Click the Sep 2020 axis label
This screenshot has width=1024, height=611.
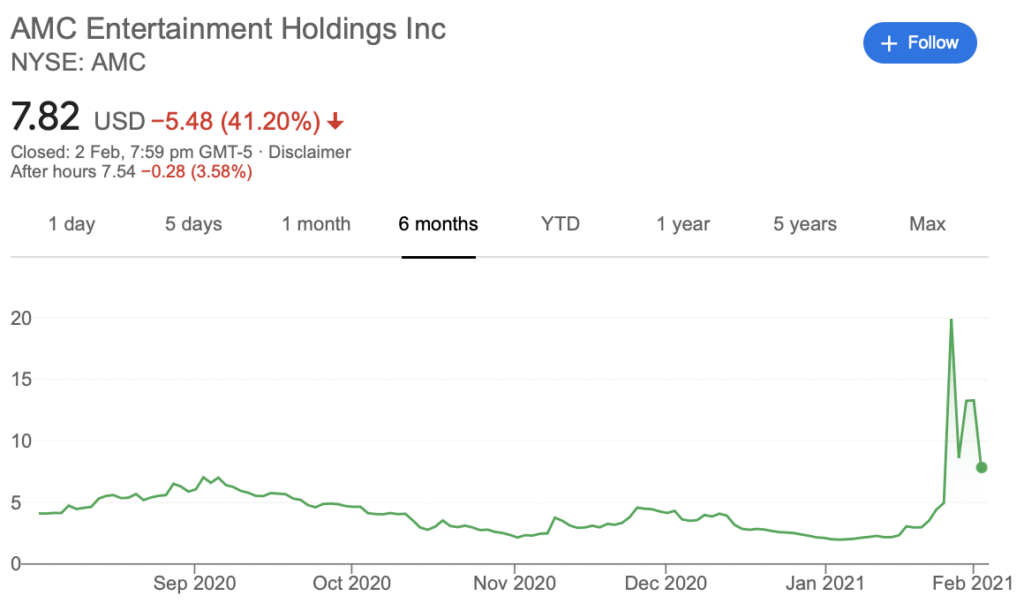tap(195, 583)
